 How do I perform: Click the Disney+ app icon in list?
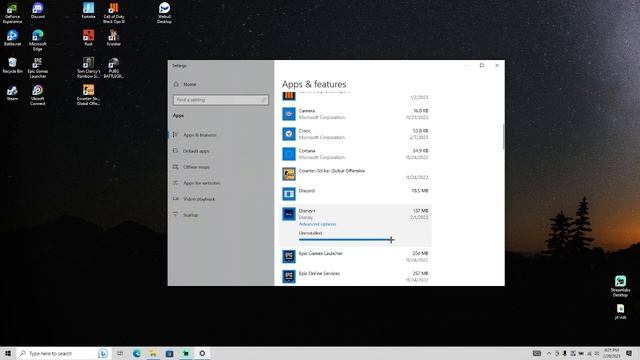[289, 214]
